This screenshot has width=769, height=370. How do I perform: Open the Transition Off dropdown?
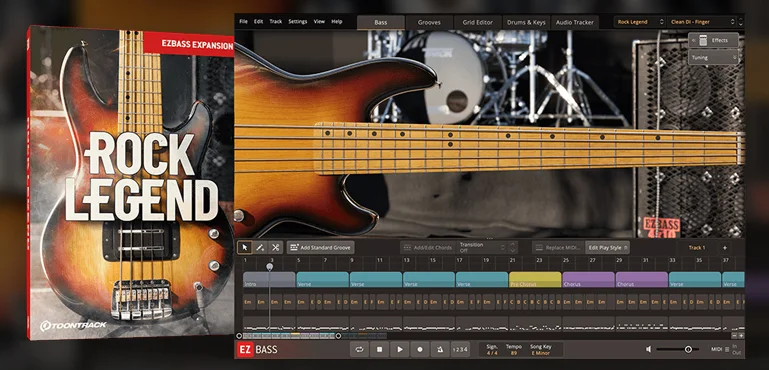[x=482, y=247]
